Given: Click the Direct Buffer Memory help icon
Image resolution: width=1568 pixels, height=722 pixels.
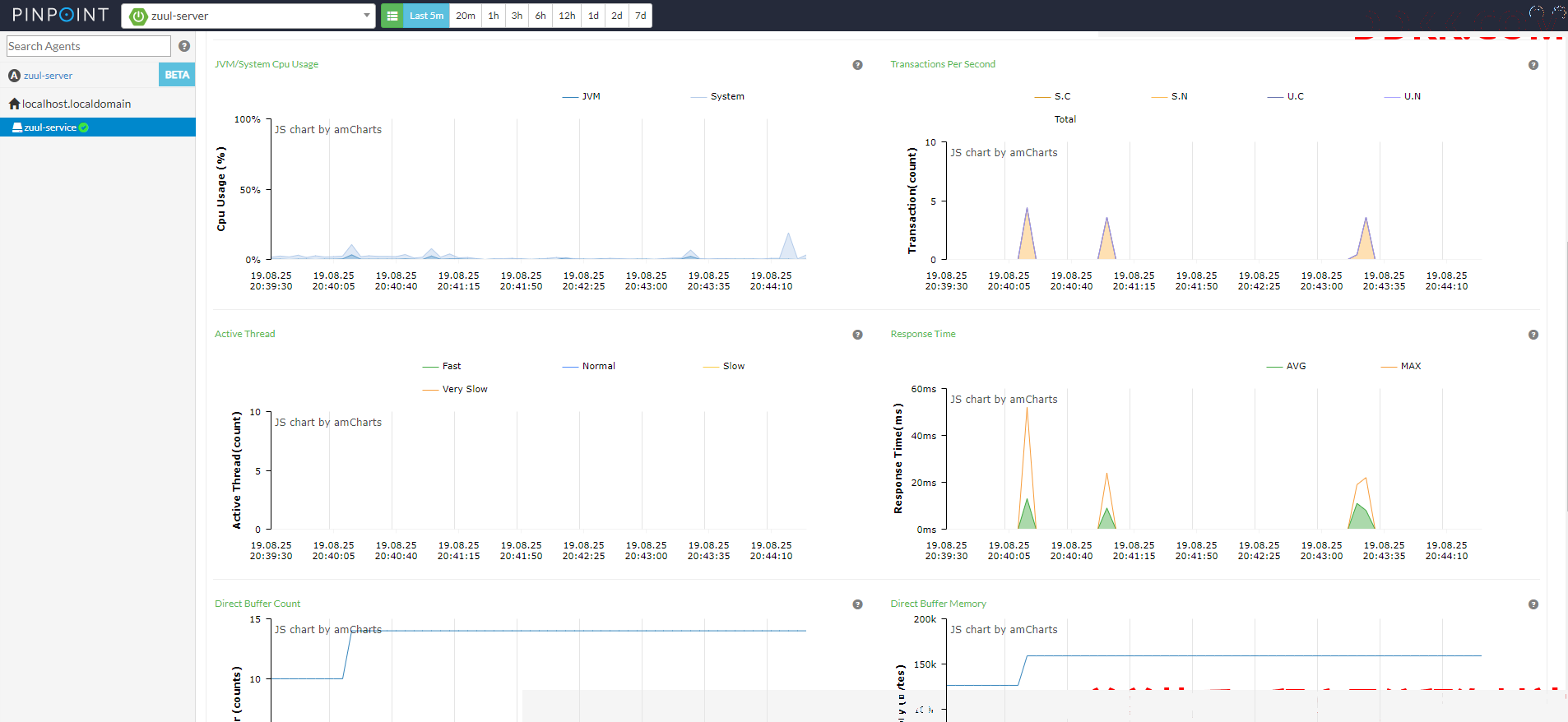Looking at the screenshot, I should (x=1533, y=604).
